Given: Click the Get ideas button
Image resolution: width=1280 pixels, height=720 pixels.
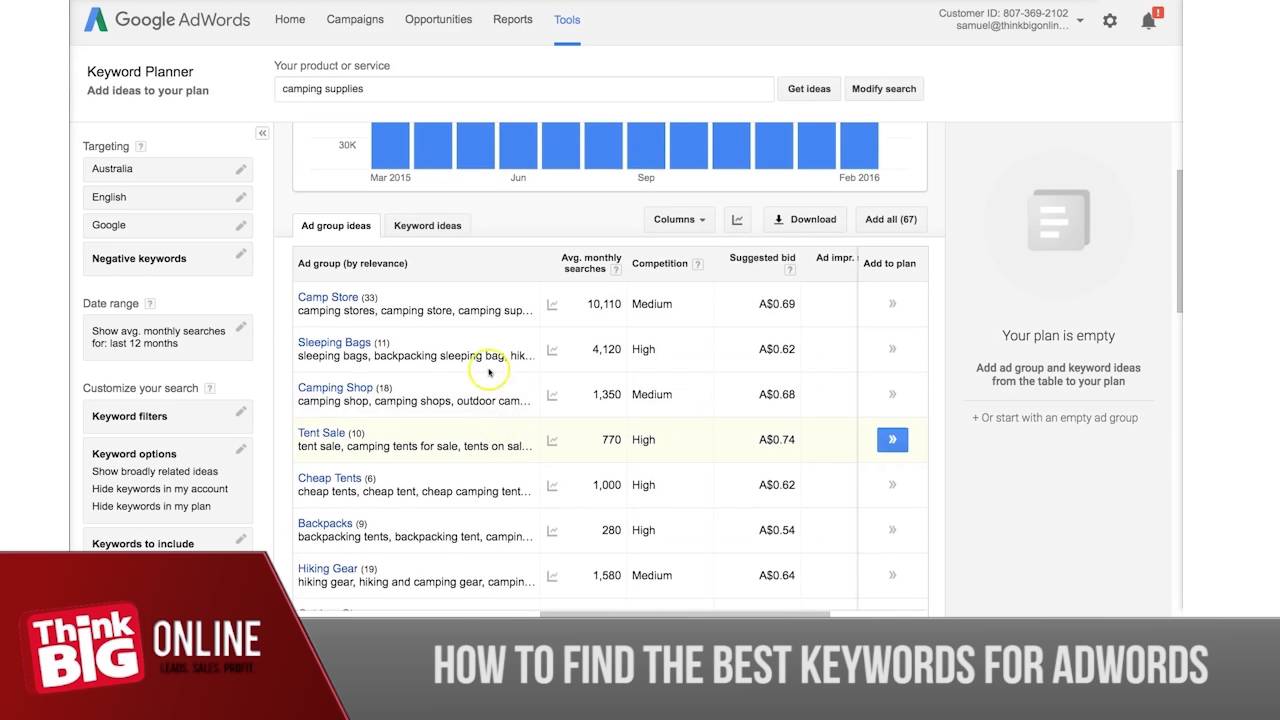Looking at the screenshot, I should click(809, 89).
